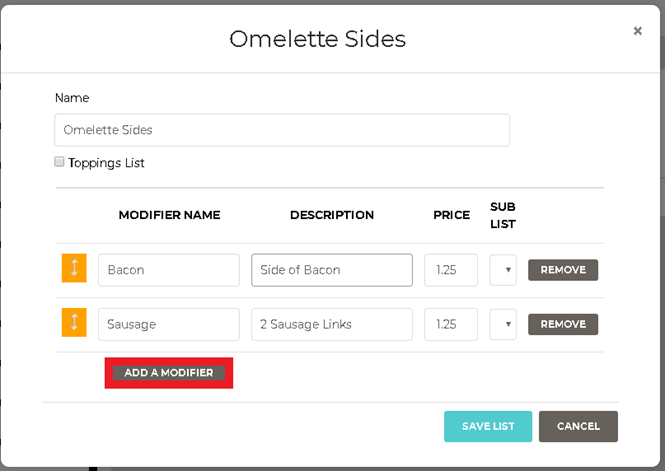The width and height of the screenshot is (665, 471).
Task: Click the Name field containing Omelette Sides
Action: click(x=282, y=130)
